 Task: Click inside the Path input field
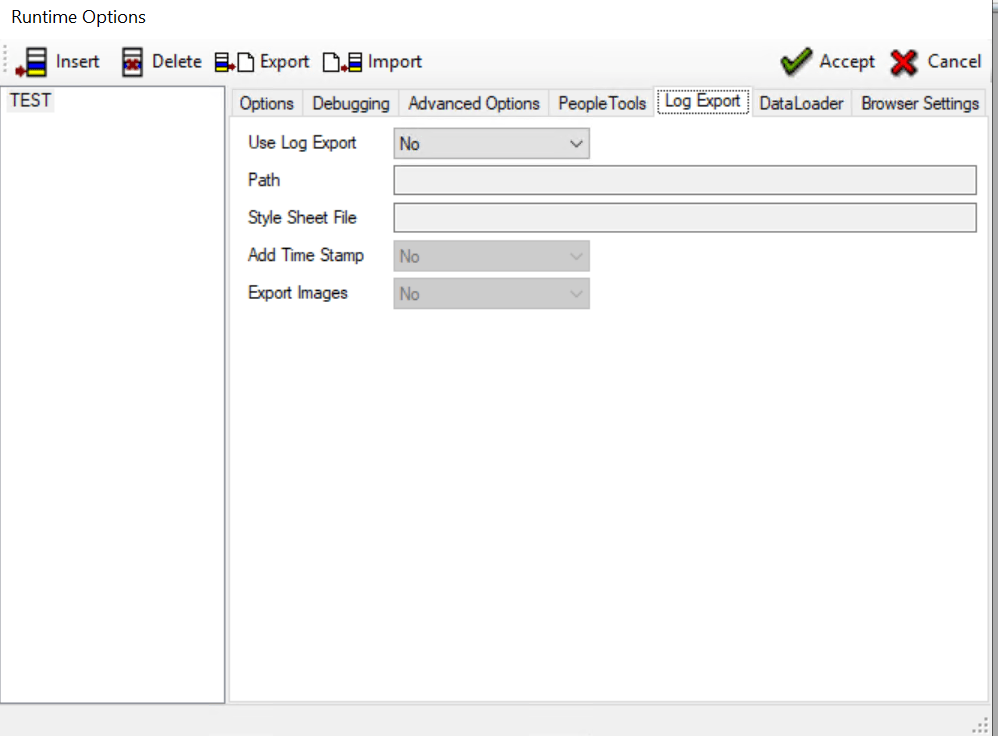pos(685,180)
